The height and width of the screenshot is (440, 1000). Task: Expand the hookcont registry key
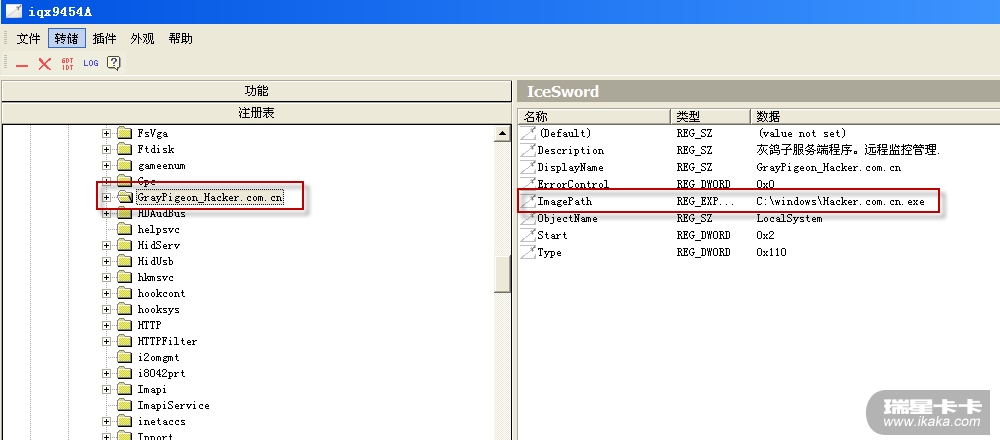[x=107, y=293]
